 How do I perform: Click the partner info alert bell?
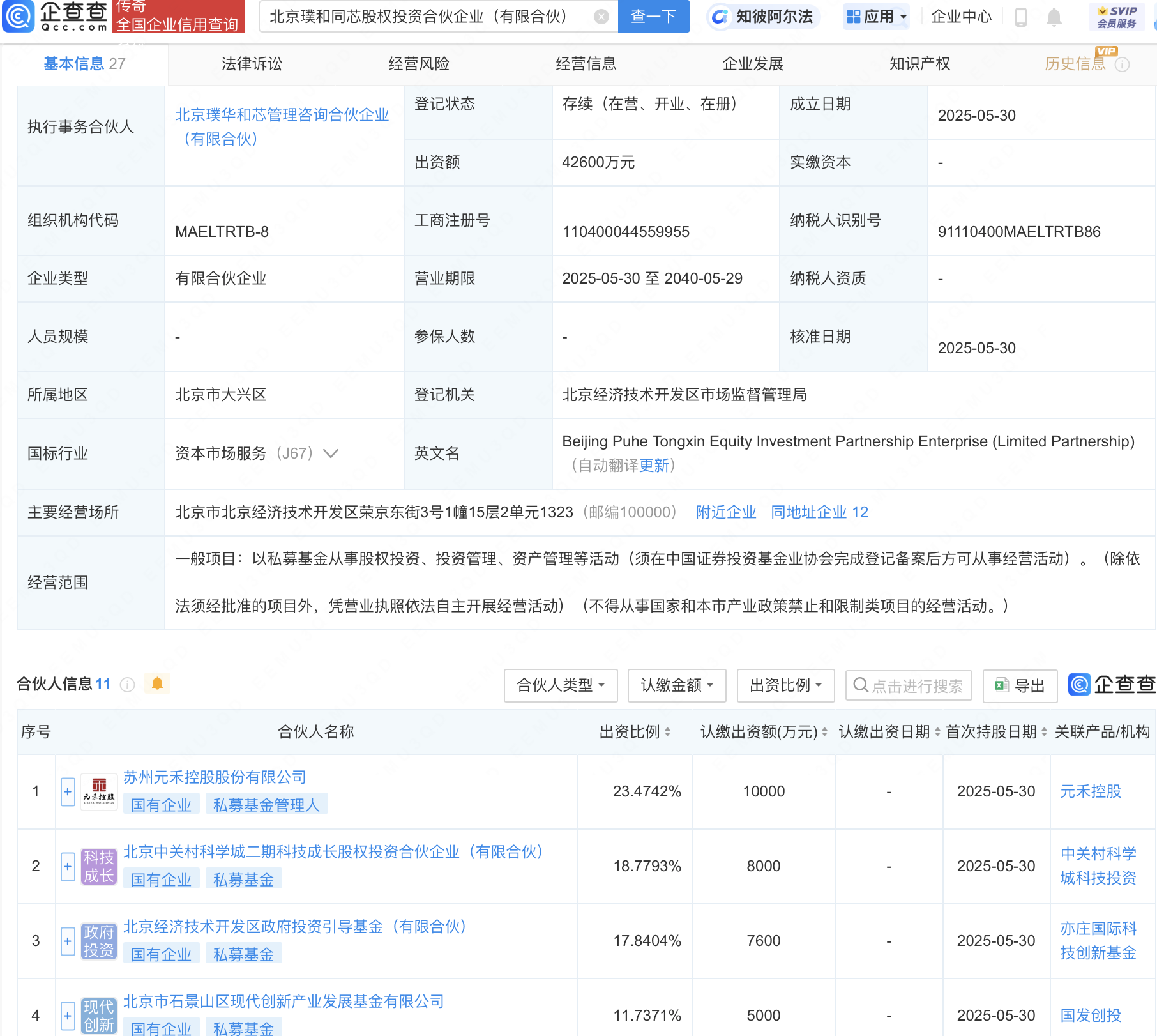(x=157, y=684)
